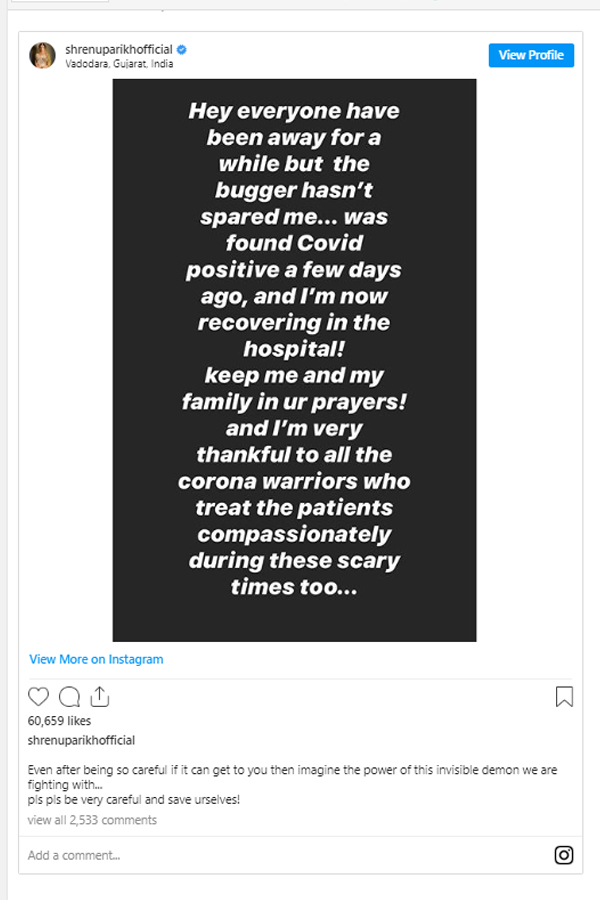The image size is (600, 900).
Task: Focus the Add a comment field
Action: coord(287,855)
